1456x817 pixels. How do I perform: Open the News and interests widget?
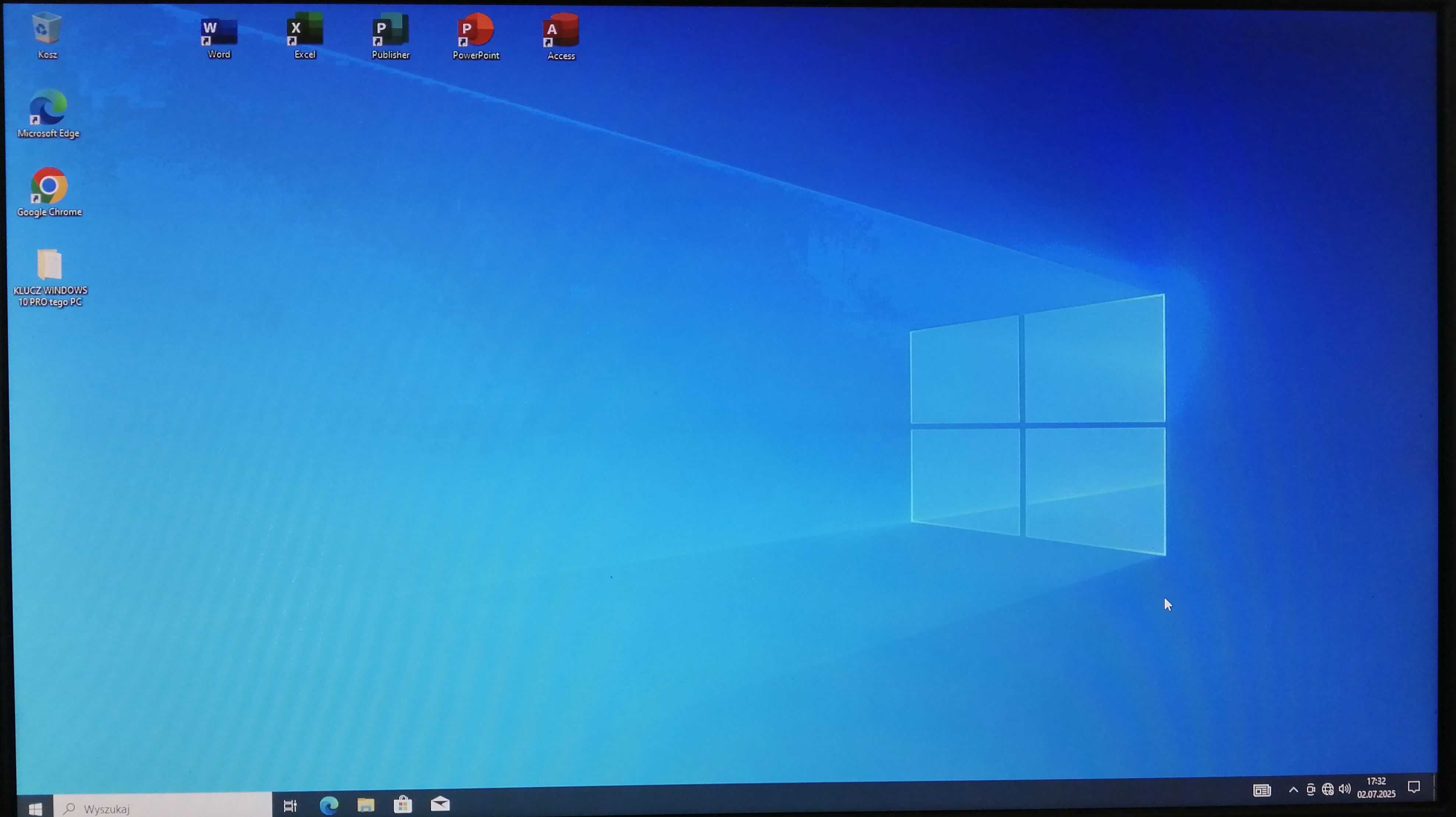(x=1262, y=791)
